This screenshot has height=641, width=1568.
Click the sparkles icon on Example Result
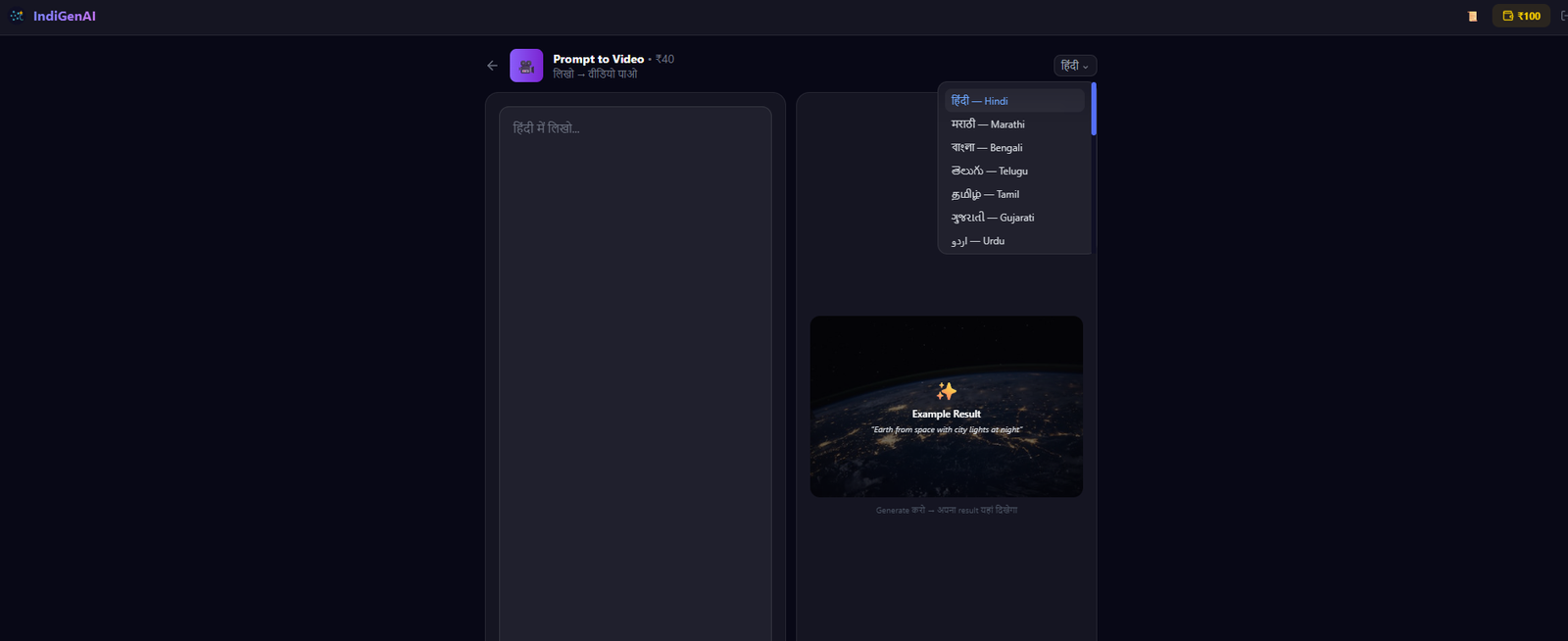tap(946, 391)
